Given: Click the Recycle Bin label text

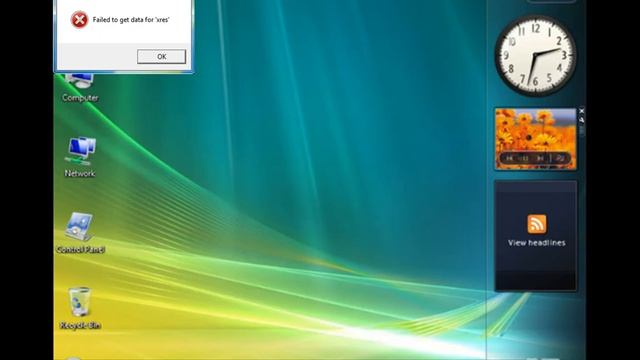Looking at the screenshot, I should (80, 325).
